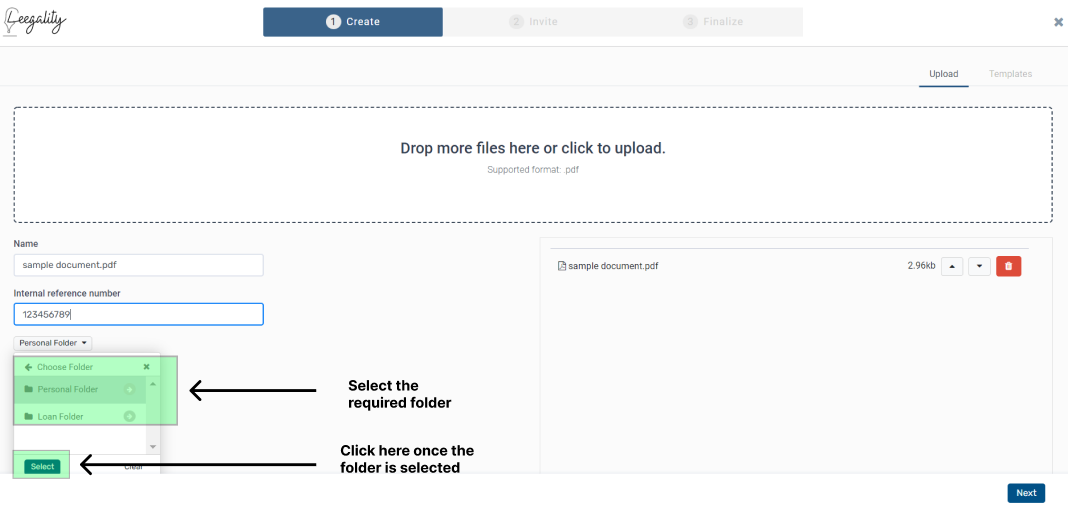Click the Leegality logo
The image size is (1068, 505).
(x=34, y=21)
